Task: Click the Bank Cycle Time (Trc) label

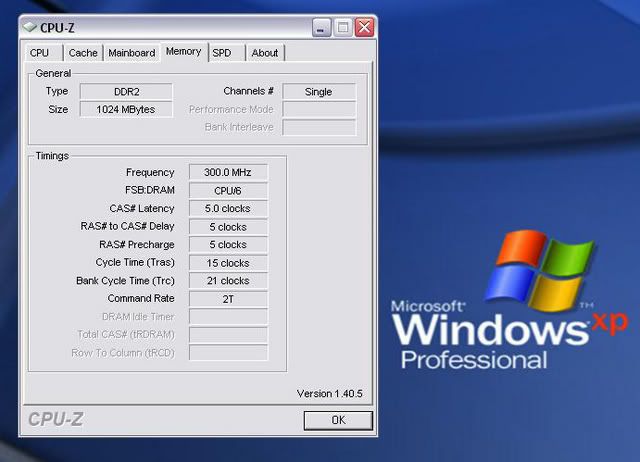Action: coord(125,281)
